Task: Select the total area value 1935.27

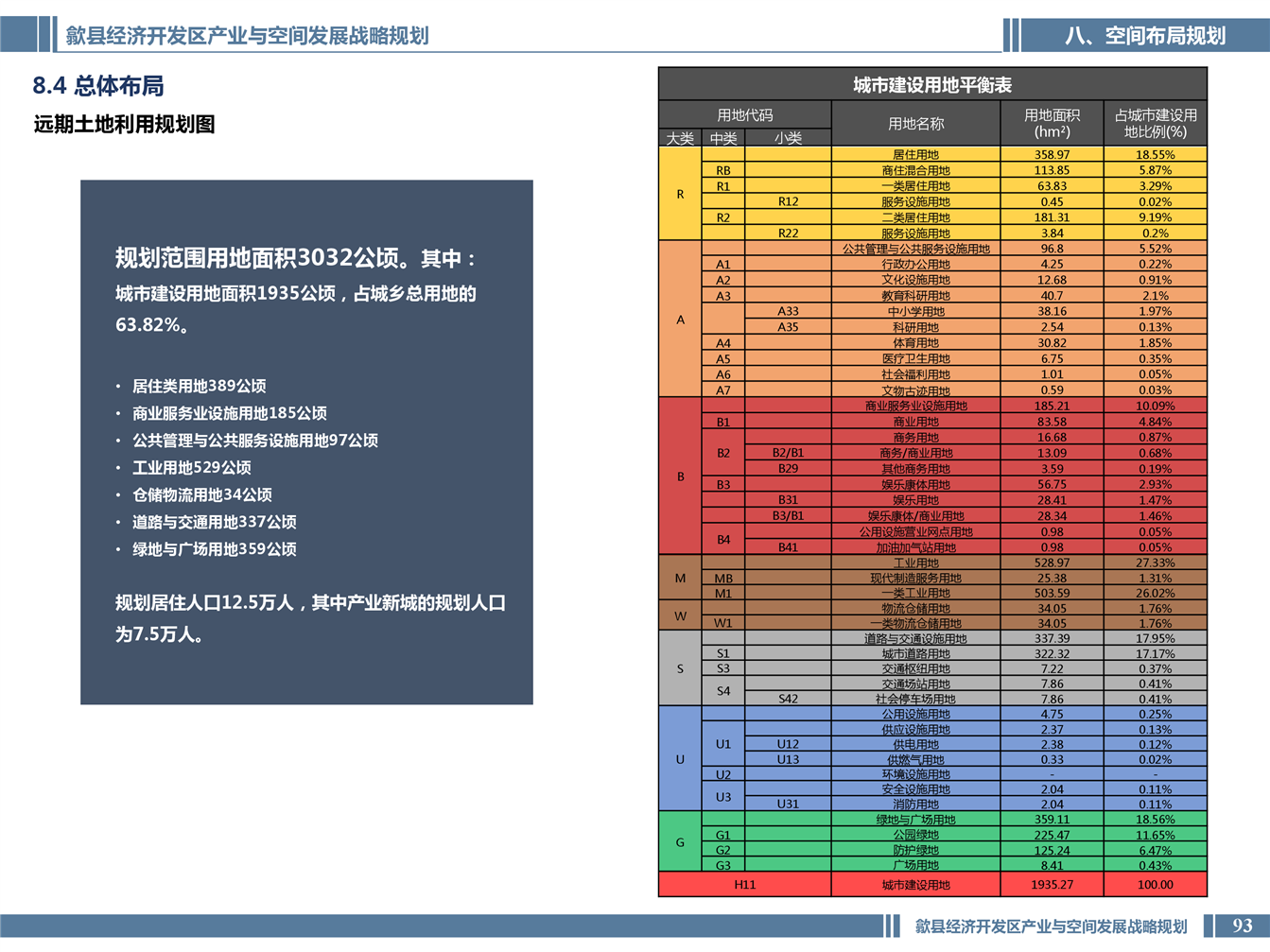Action: click(1052, 885)
